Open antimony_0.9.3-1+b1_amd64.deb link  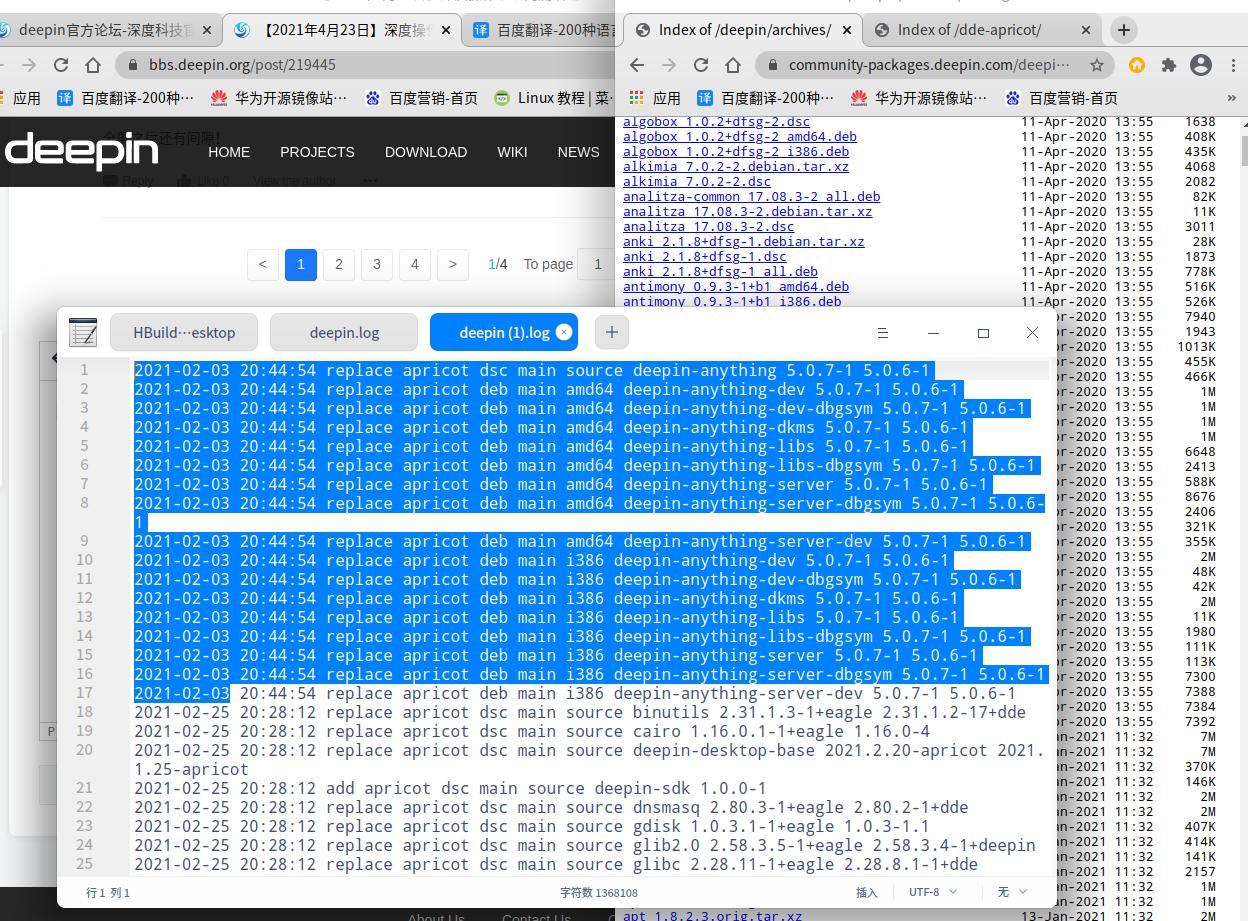(736, 287)
